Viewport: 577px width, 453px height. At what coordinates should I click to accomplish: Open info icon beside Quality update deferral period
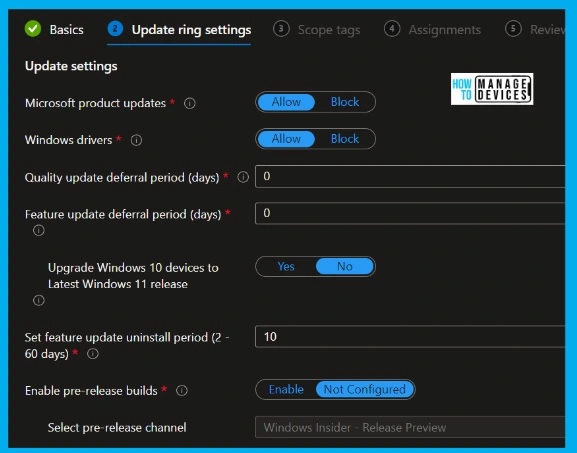(x=243, y=177)
